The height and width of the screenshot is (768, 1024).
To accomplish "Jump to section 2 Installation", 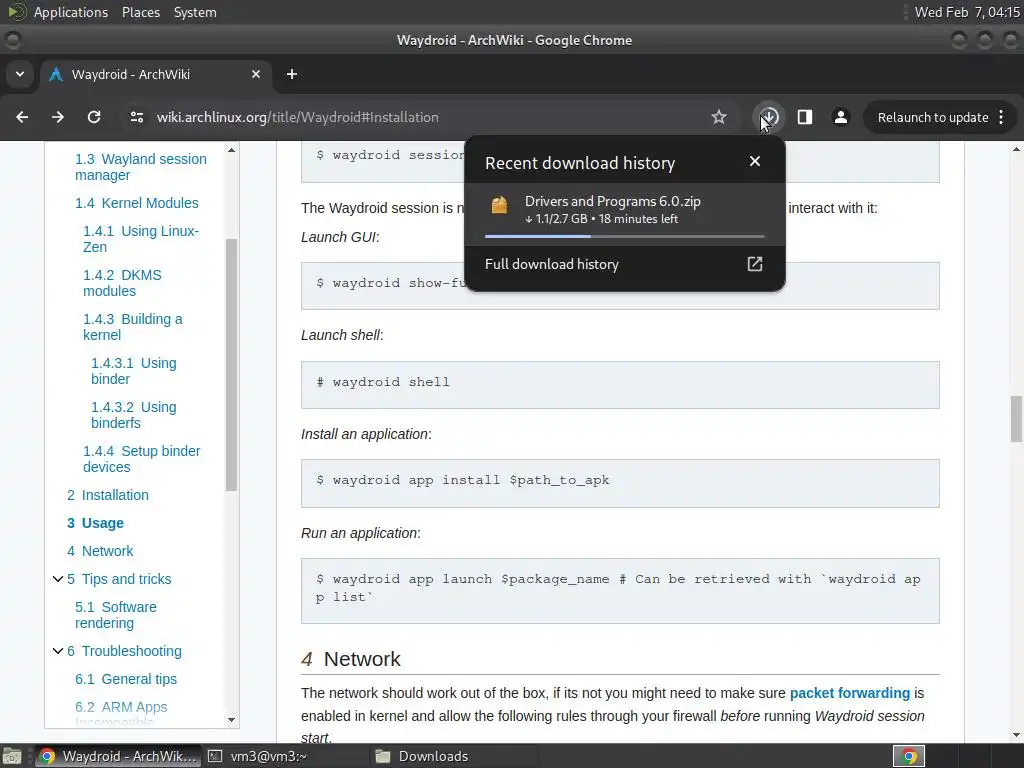I will 108,495.
